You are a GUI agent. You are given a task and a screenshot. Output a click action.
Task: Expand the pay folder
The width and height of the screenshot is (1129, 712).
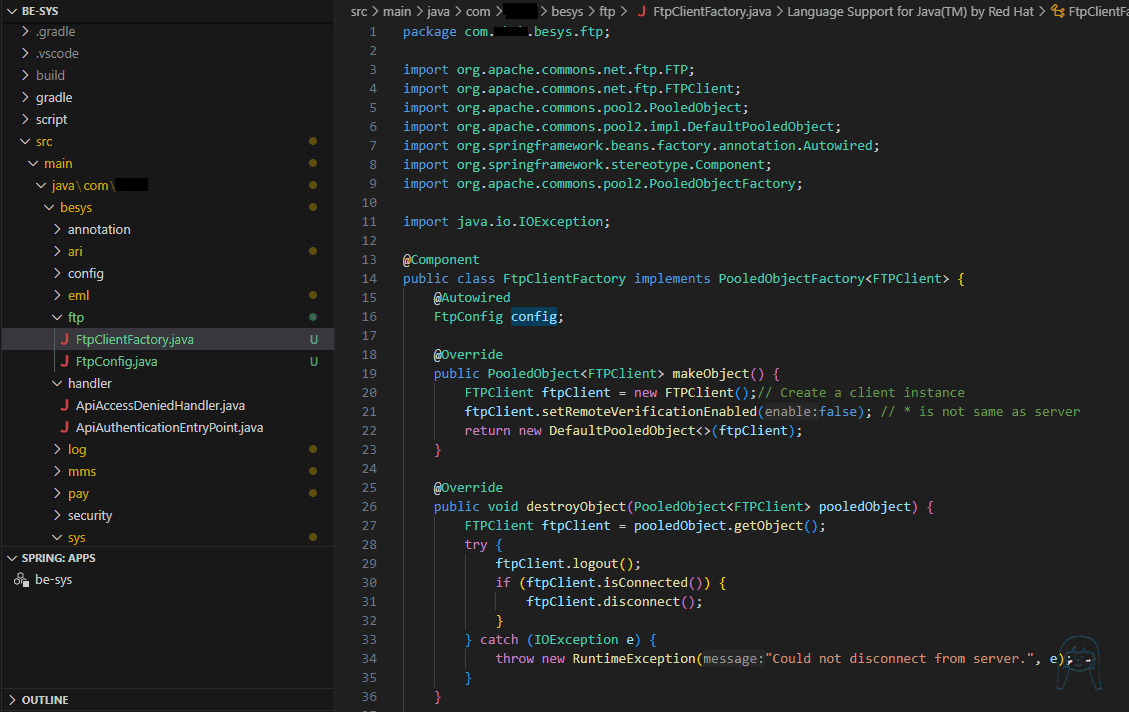pos(58,494)
